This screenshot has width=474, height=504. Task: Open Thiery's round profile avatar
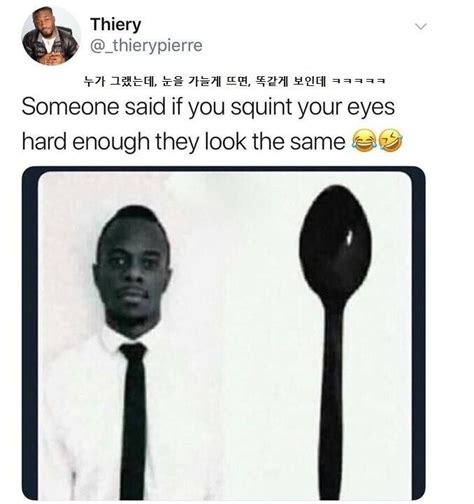tap(51, 36)
